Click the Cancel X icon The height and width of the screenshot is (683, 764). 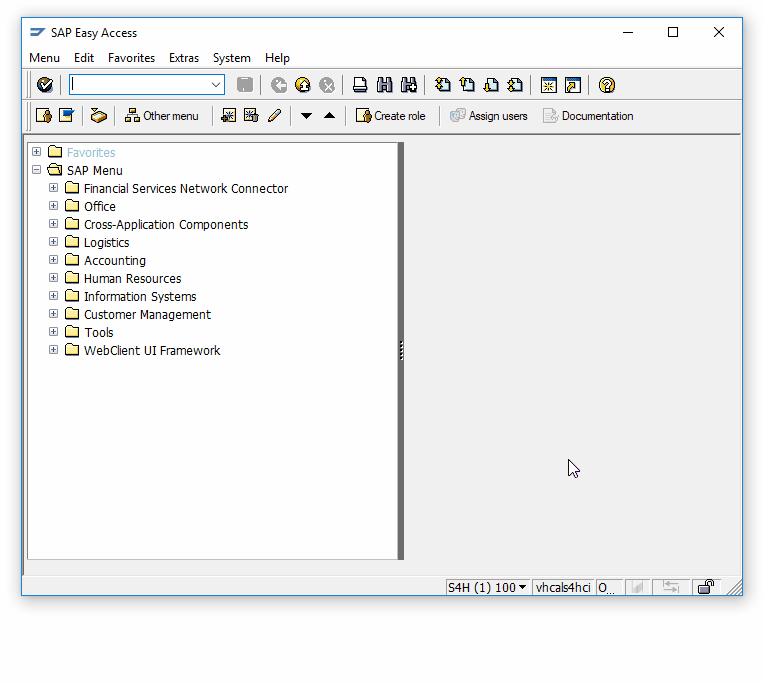click(x=327, y=85)
